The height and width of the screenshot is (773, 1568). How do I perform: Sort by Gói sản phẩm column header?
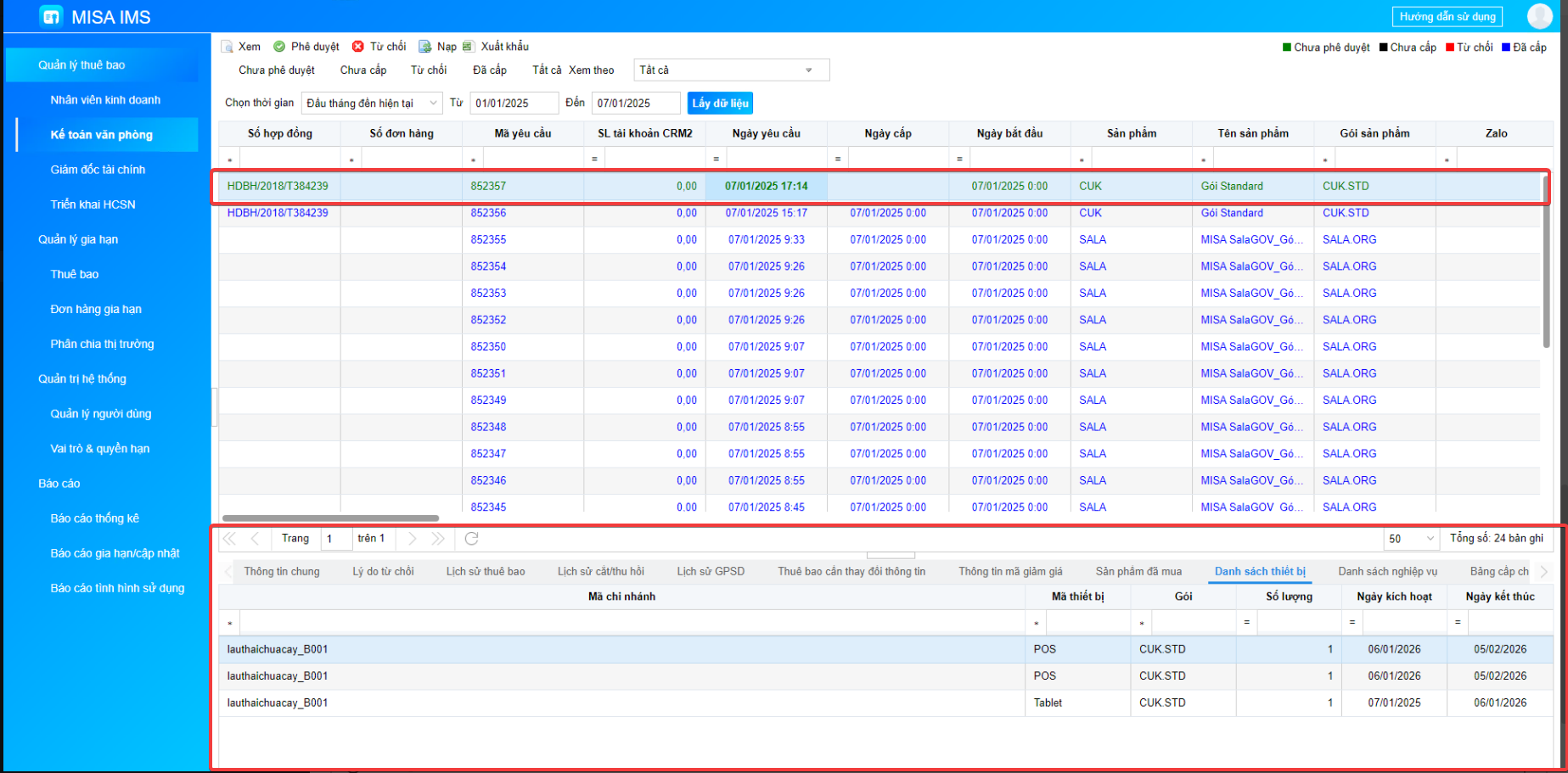click(1374, 133)
